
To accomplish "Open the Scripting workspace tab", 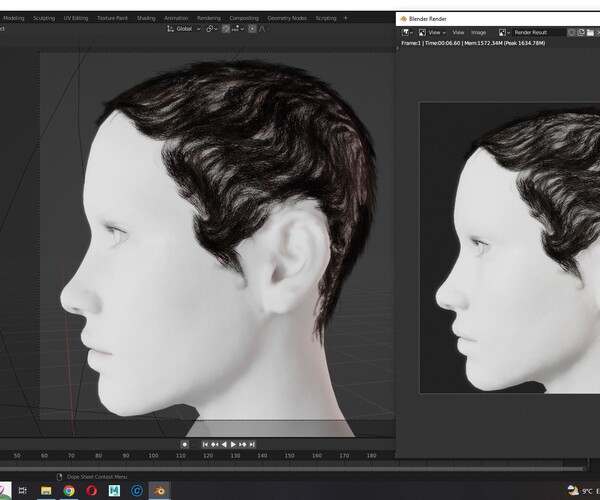I will (x=326, y=18).
